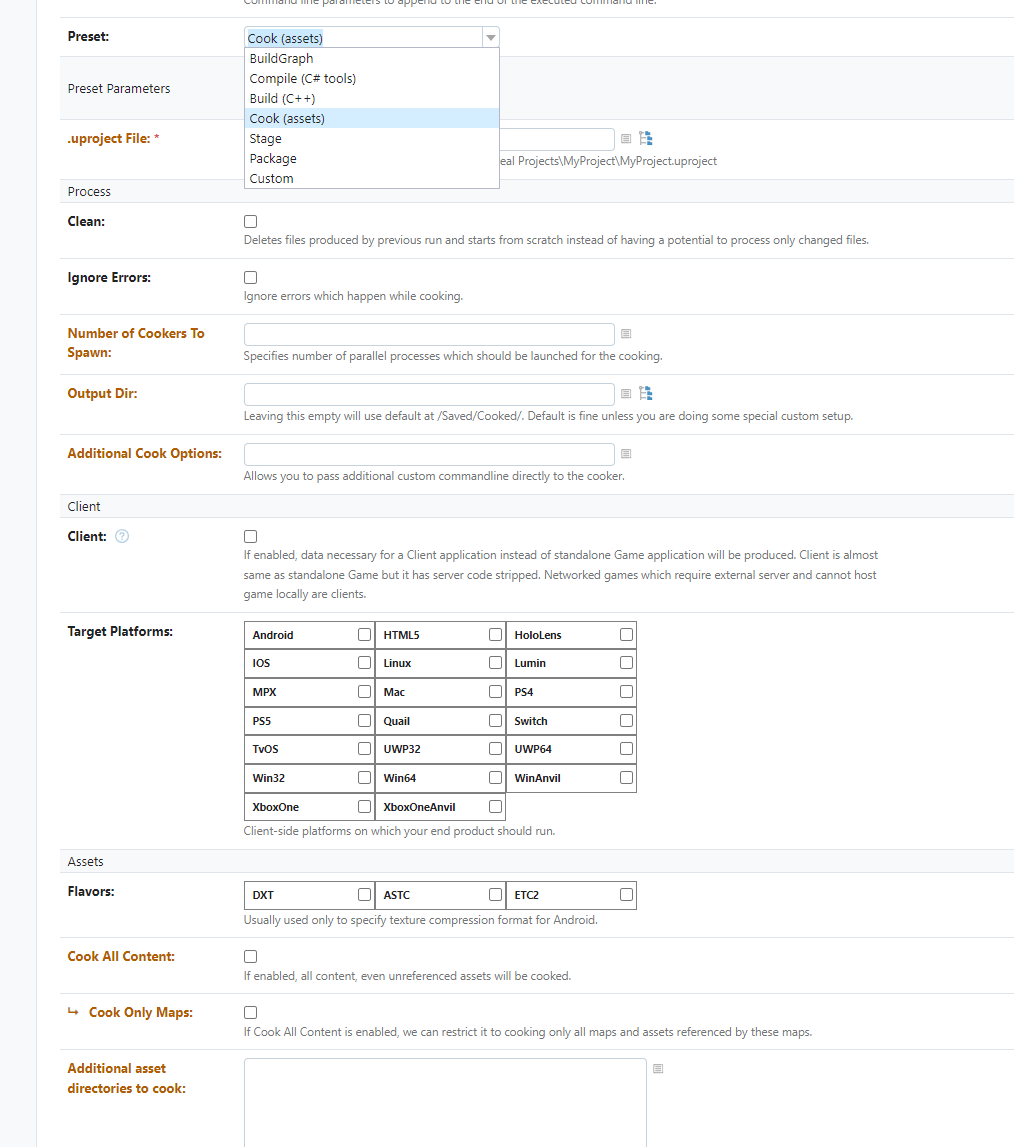Image resolution: width=1014 pixels, height=1147 pixels.
Task: Check the DXT flavor
Action: click(x=364, y=895)
